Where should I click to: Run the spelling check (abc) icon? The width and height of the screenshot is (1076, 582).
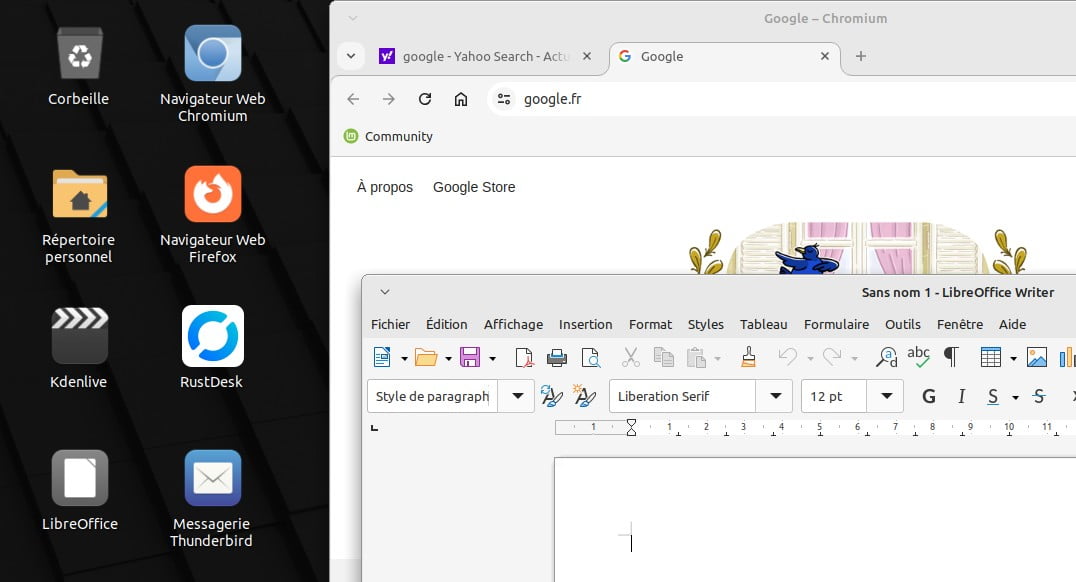[918, 356]
